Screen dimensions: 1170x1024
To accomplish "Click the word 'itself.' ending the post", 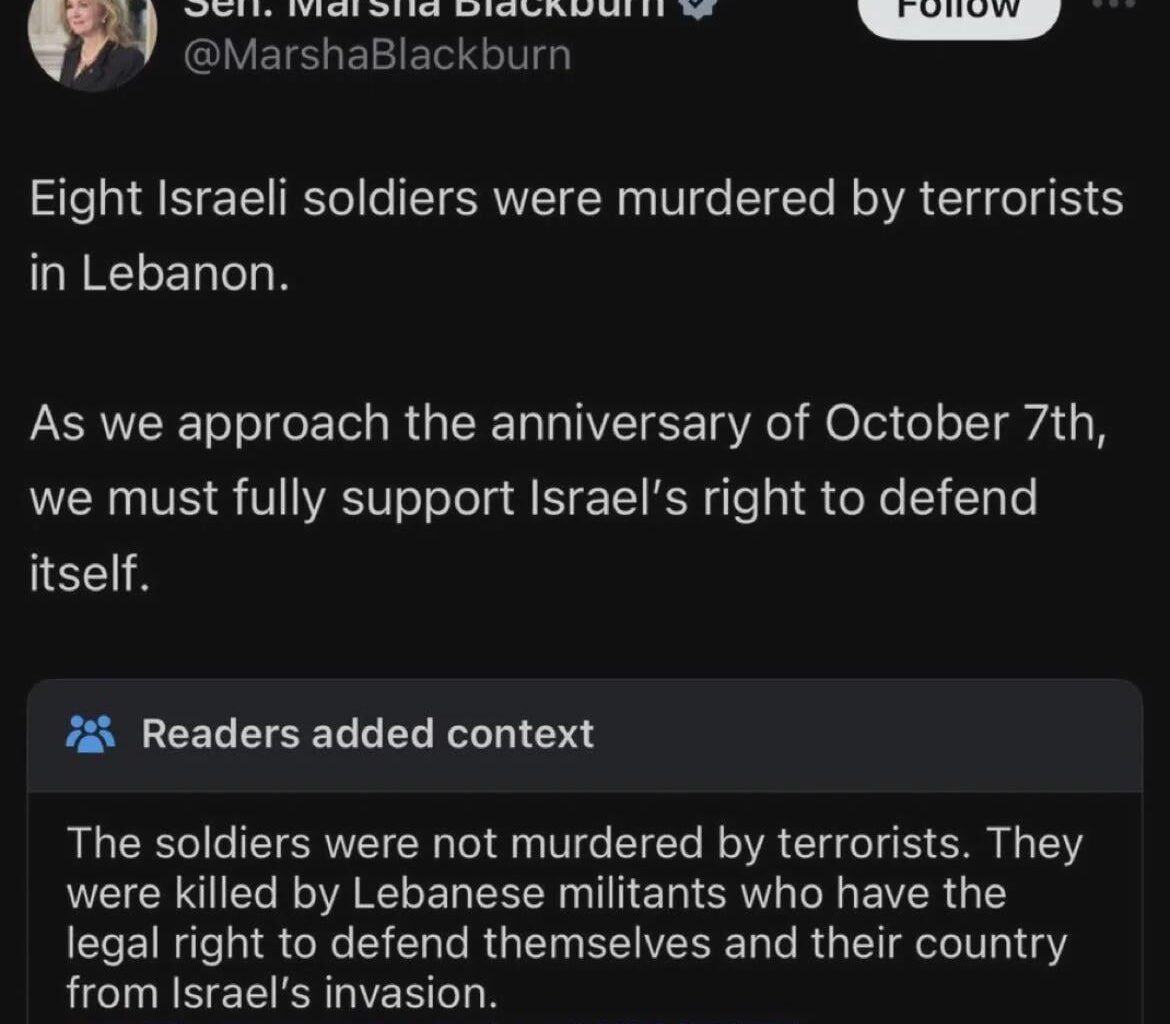I will click(90, 573).
